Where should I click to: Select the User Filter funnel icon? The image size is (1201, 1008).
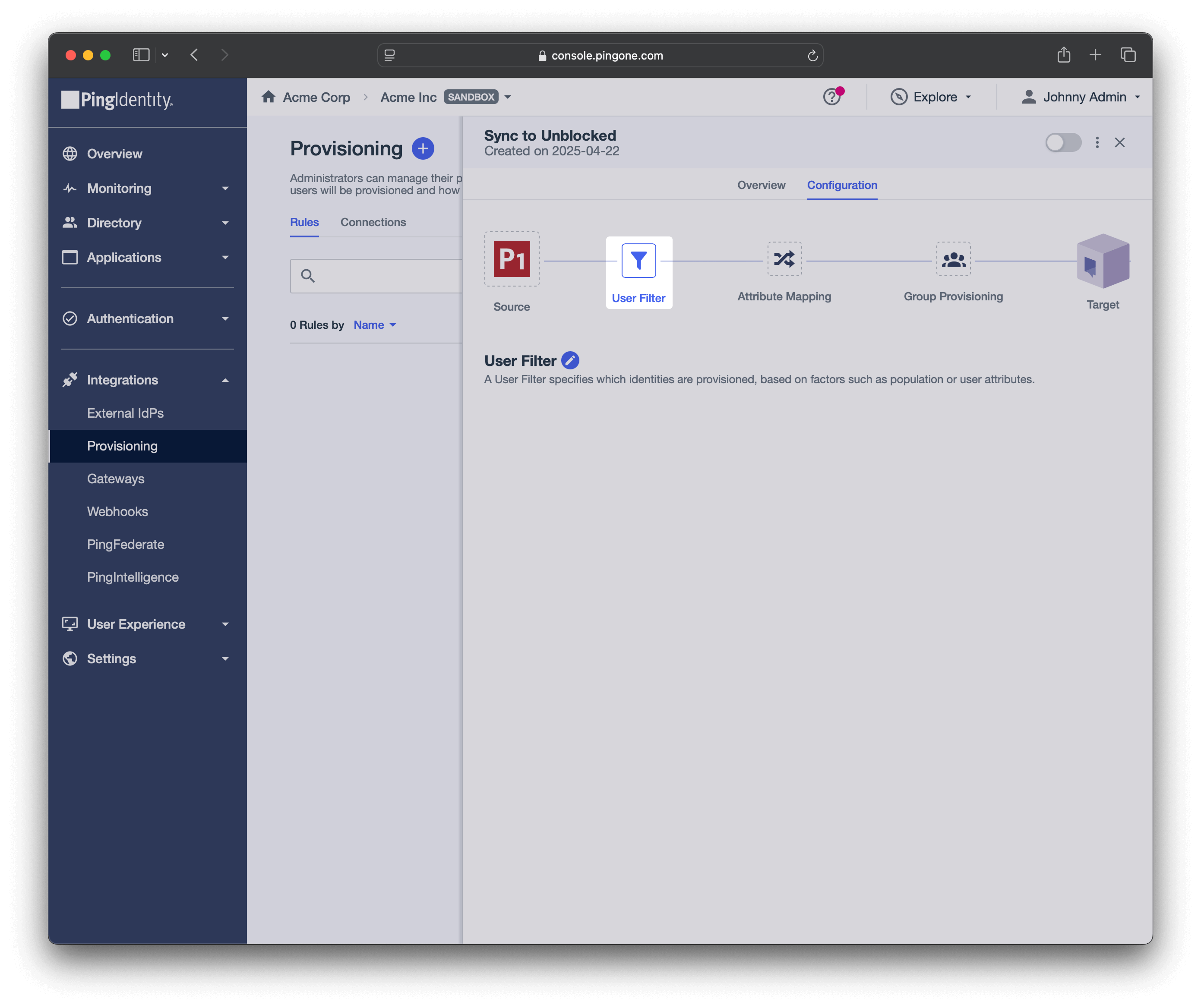pos(638,260)
